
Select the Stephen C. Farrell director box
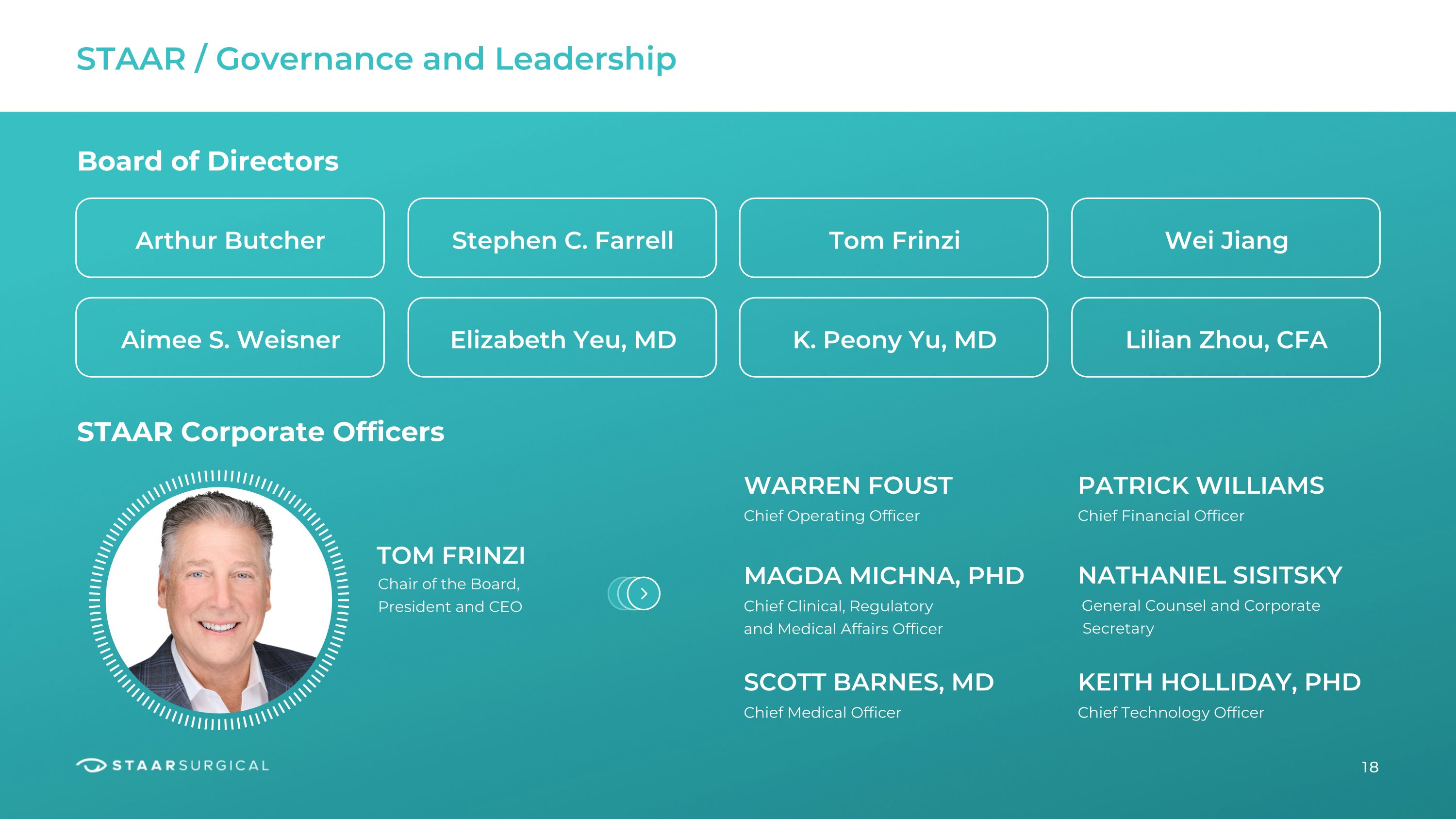coord(562,238)
